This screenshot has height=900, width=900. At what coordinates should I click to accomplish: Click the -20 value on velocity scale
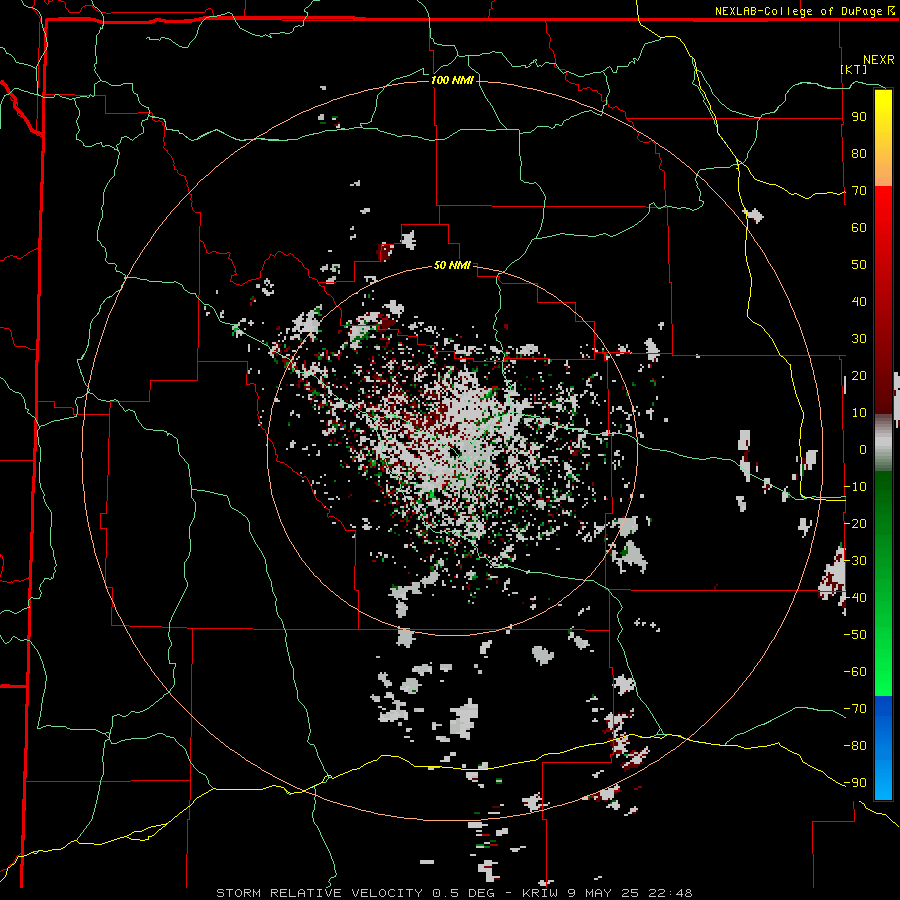pyautogui.click(x=855, y=524)
